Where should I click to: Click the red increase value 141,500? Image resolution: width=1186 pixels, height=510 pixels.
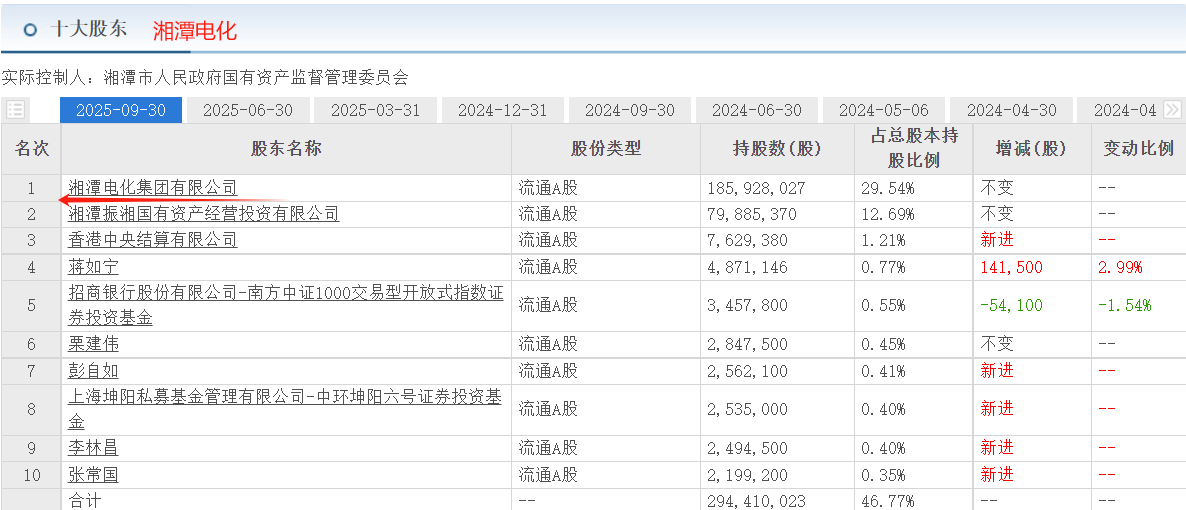(1011, 267)
